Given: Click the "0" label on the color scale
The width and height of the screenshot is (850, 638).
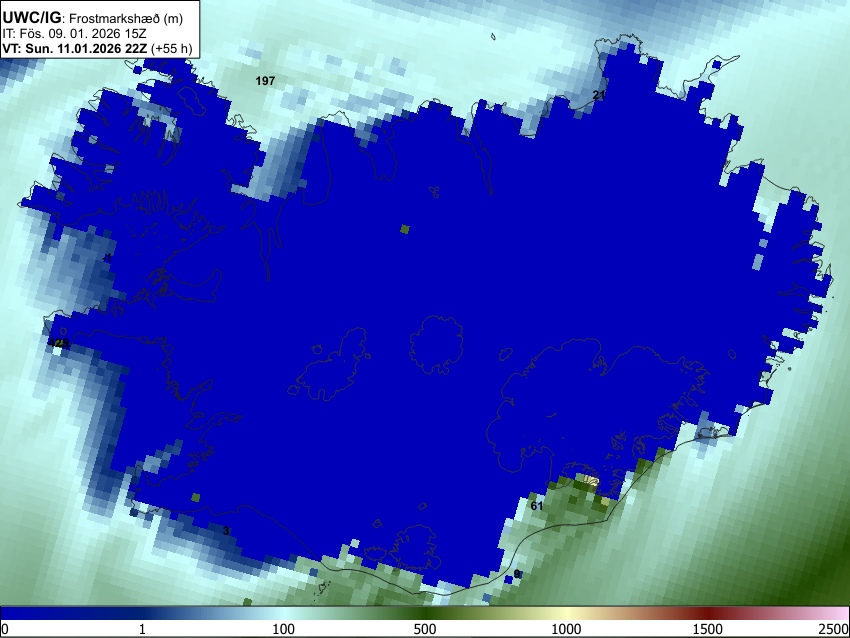Looking at the screenshot, I should (x=5, y=629).
